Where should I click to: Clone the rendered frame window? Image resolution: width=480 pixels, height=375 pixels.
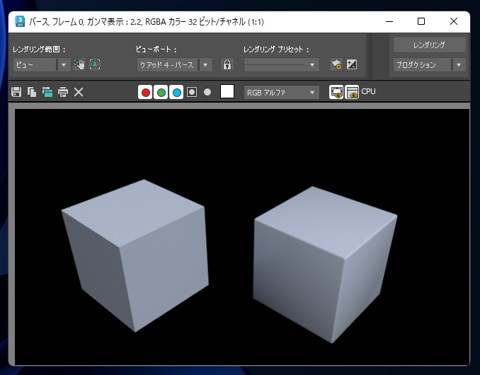coord(47,92)
